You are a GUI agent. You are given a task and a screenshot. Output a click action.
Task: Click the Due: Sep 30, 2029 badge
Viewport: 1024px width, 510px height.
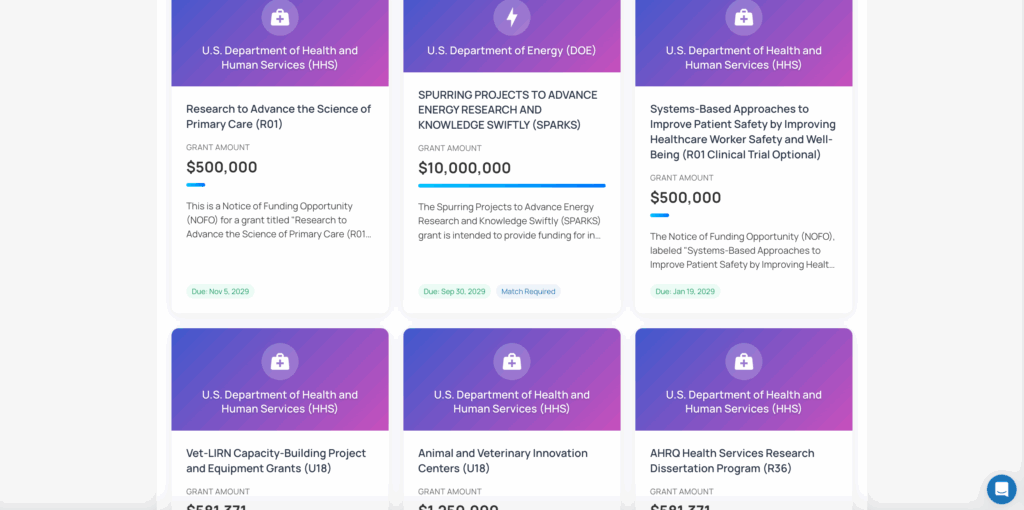tap(454, 292)
